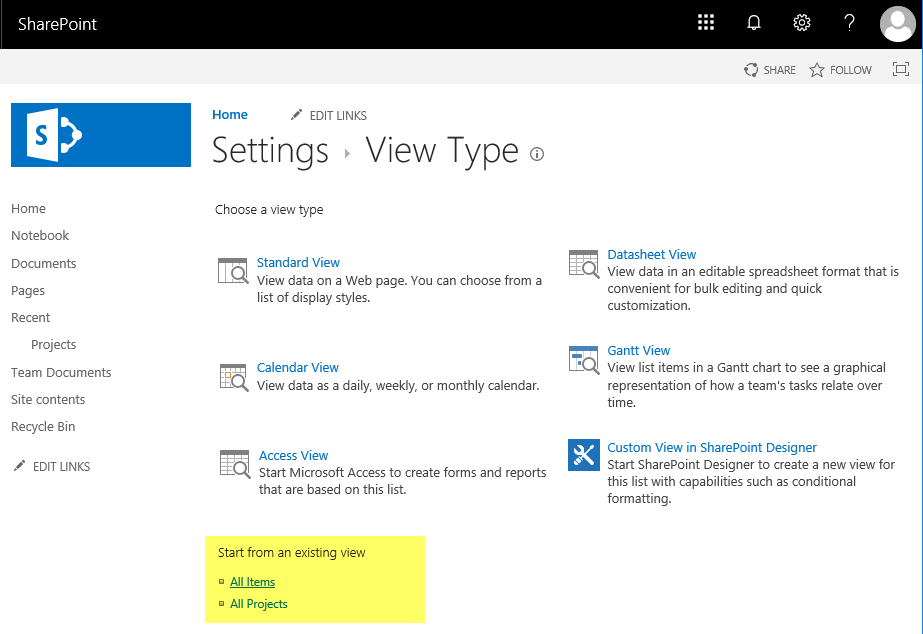
Task: Click the SharePoint Designer tools icon
Action: tap(584, 455)
